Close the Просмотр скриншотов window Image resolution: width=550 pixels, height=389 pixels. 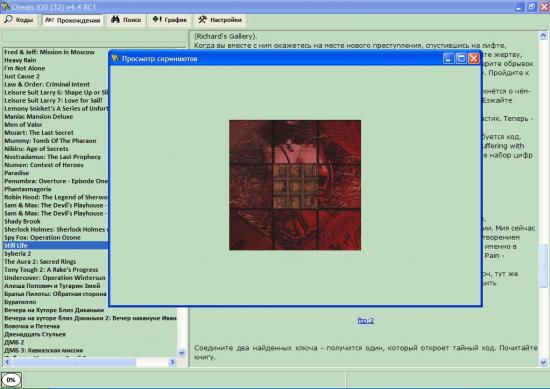tap(474, 58)
